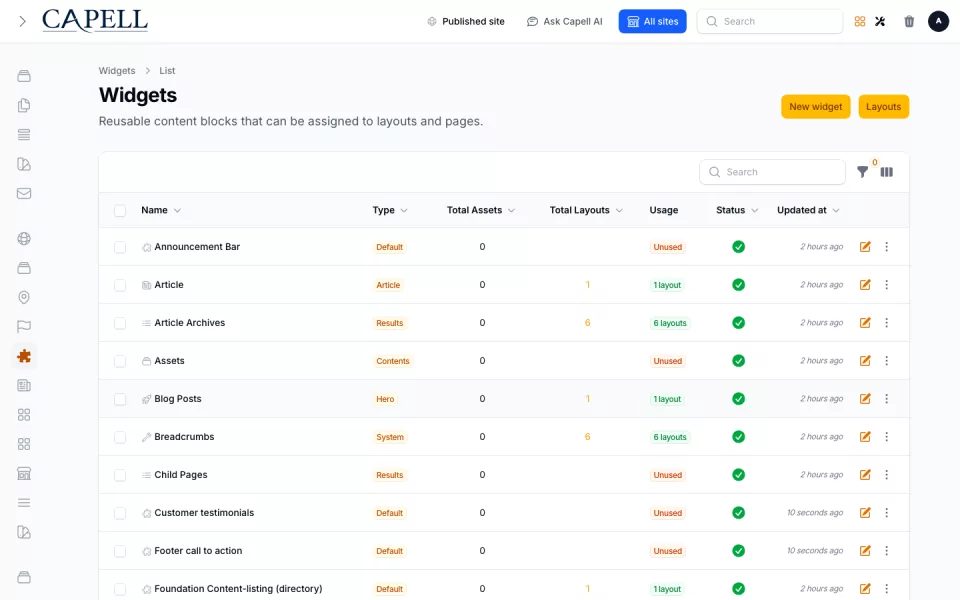The width and height of the screenshot is (960, 600).
Task: Open the table filter funnel icon
Action: [x=862, y=172]
